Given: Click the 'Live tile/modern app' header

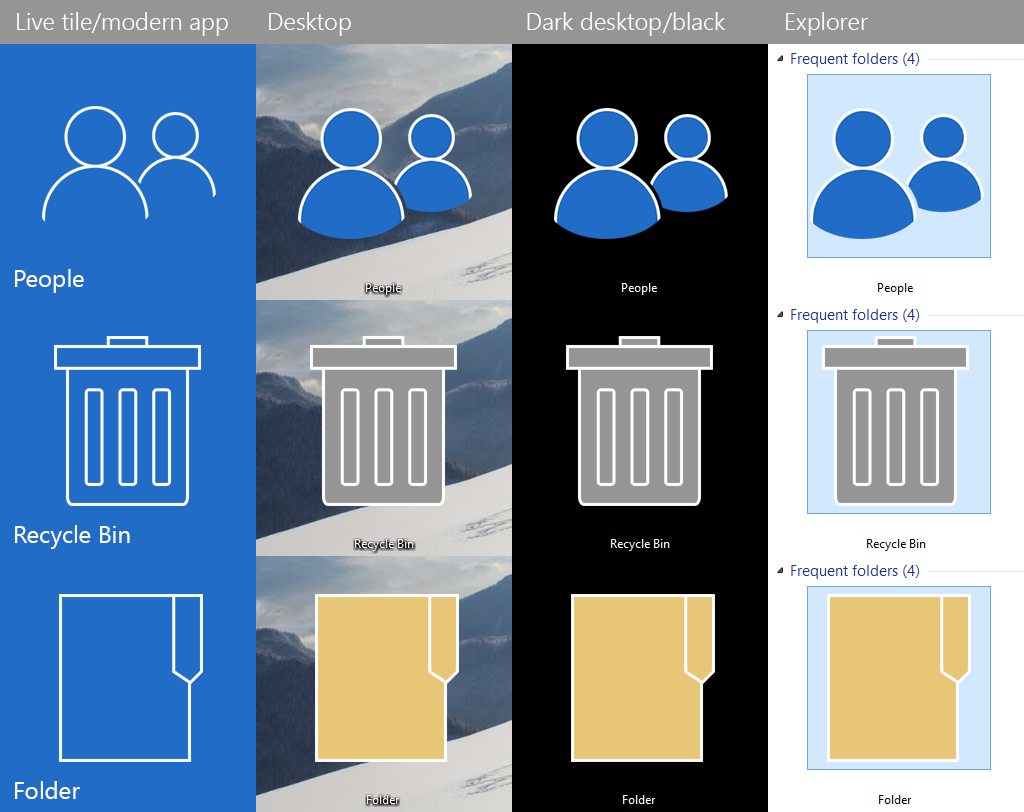Looking at the screenshot, I should pyautogui.click(x=122, y=22).
